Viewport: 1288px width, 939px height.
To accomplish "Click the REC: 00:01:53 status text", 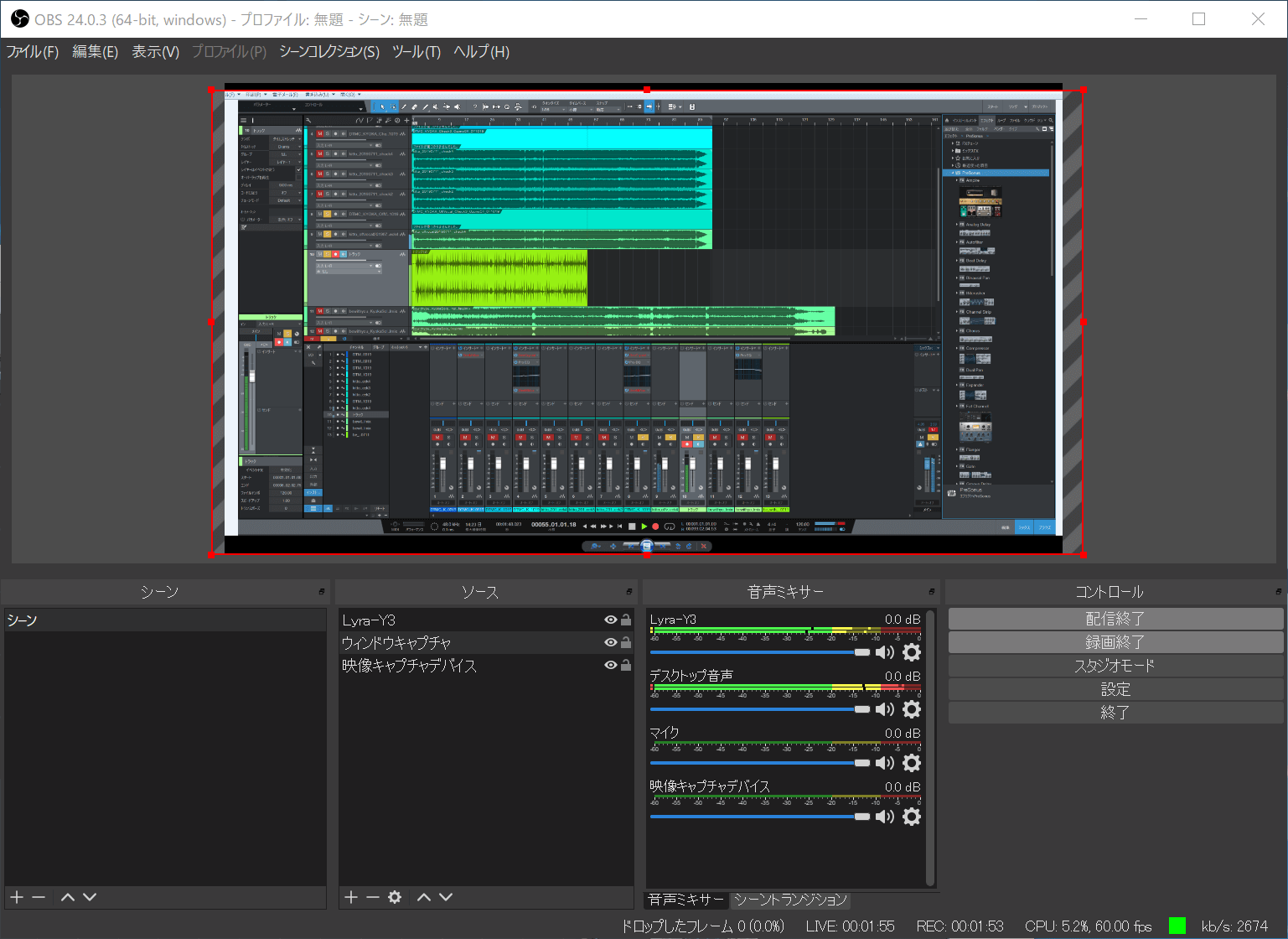I will [960, 926].
